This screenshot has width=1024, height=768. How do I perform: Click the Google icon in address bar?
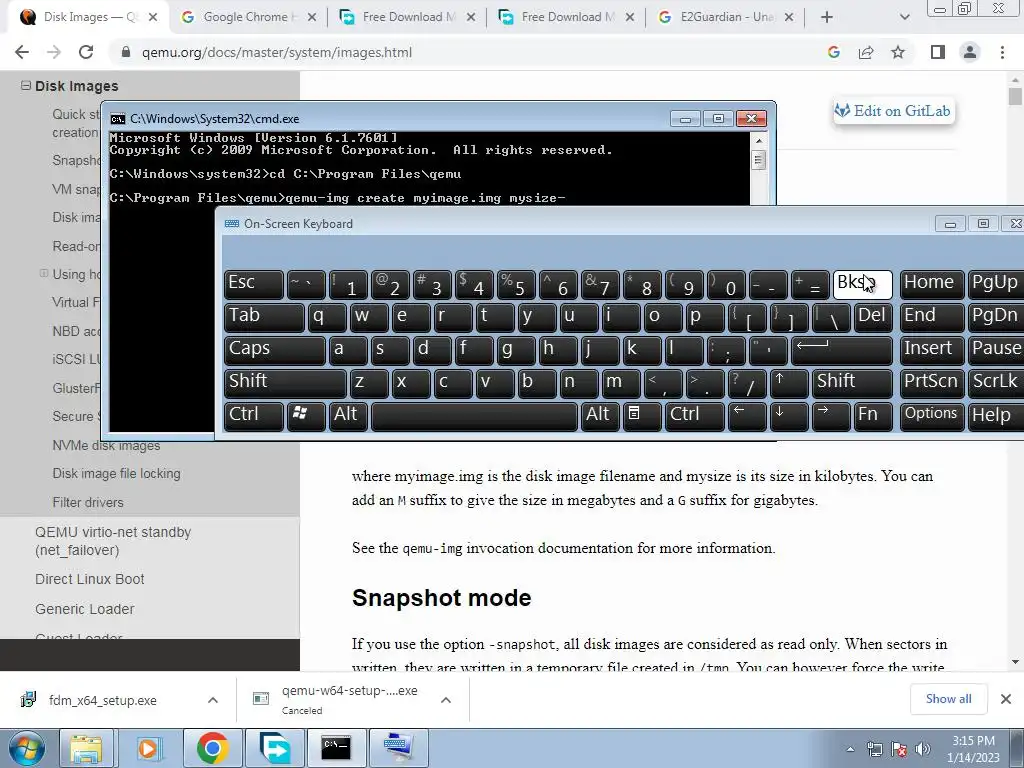pos(833,52)
